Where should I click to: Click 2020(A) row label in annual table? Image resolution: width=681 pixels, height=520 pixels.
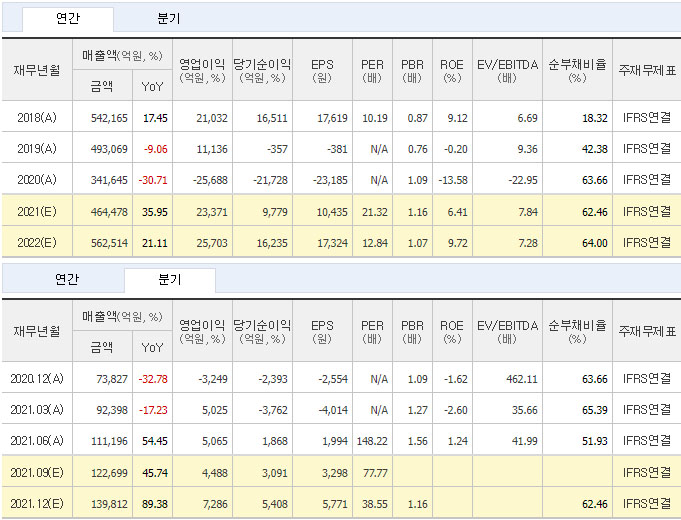click(x=37, y=180)
